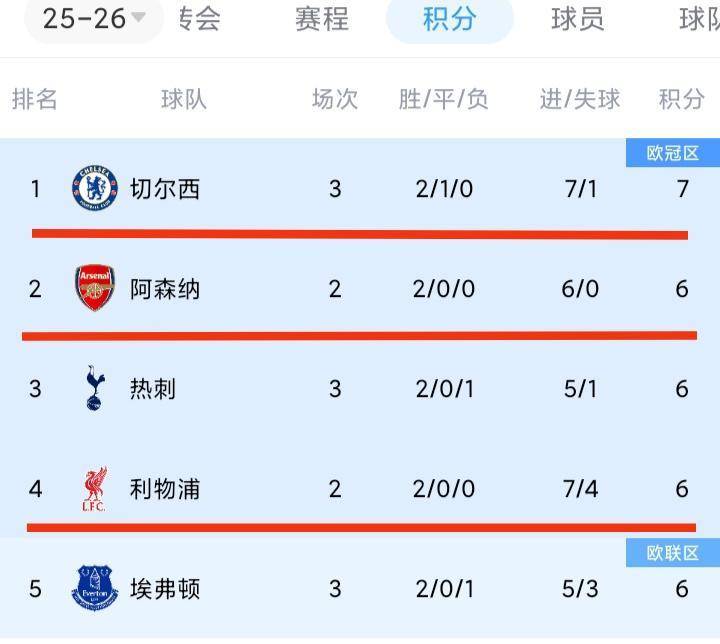Click the 欧冠区 zone label
The image size is (720, 644).
pos(672,153)
